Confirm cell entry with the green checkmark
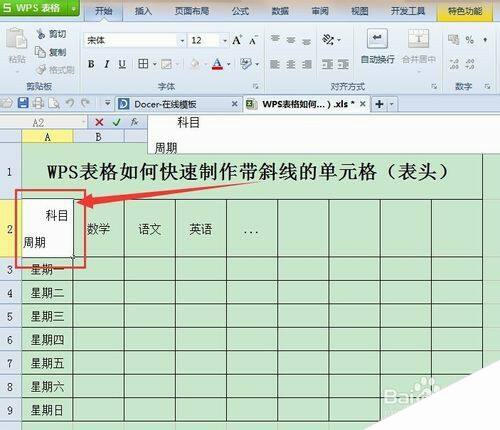 (116, 122)
